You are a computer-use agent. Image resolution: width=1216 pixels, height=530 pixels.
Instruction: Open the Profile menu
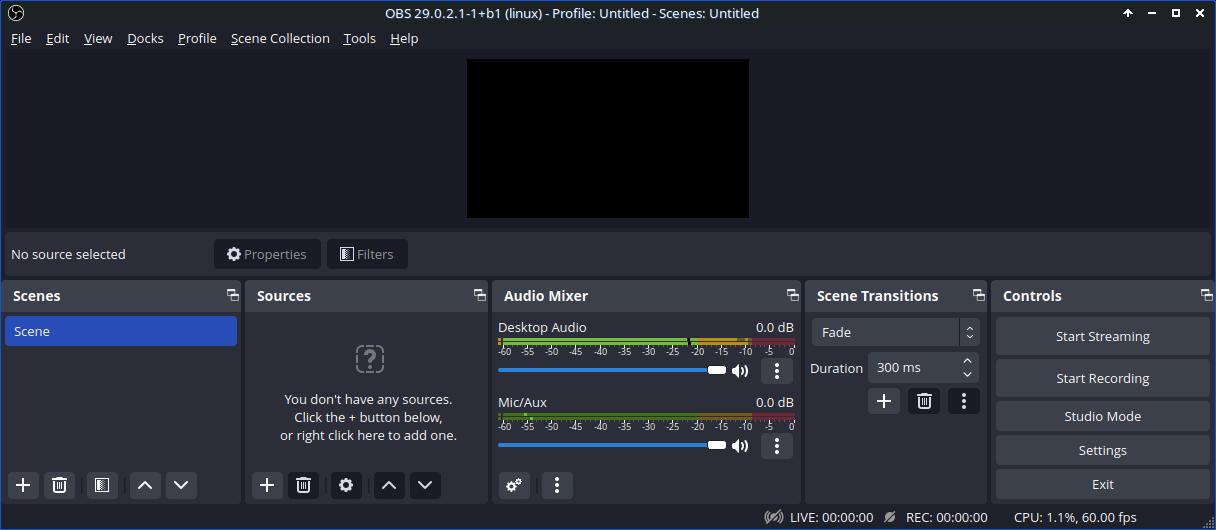(x=197, y=38)
